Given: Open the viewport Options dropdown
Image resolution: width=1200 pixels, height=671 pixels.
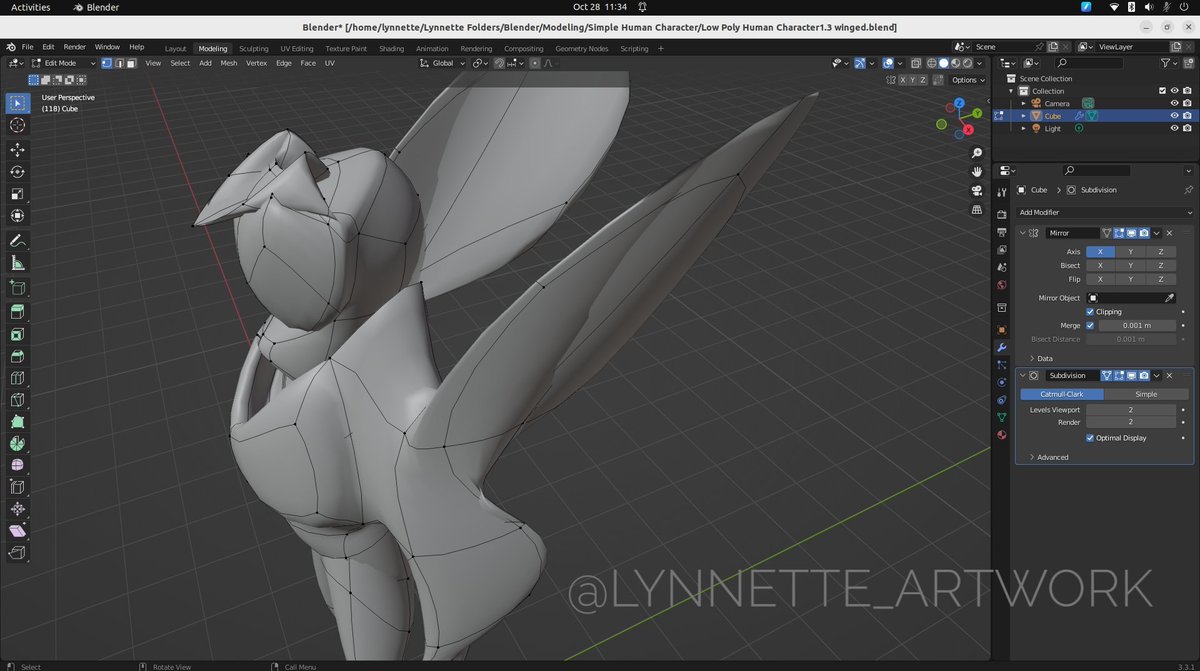Looking at the screenshot, I should pyautogui.click(x=967, y=80).
